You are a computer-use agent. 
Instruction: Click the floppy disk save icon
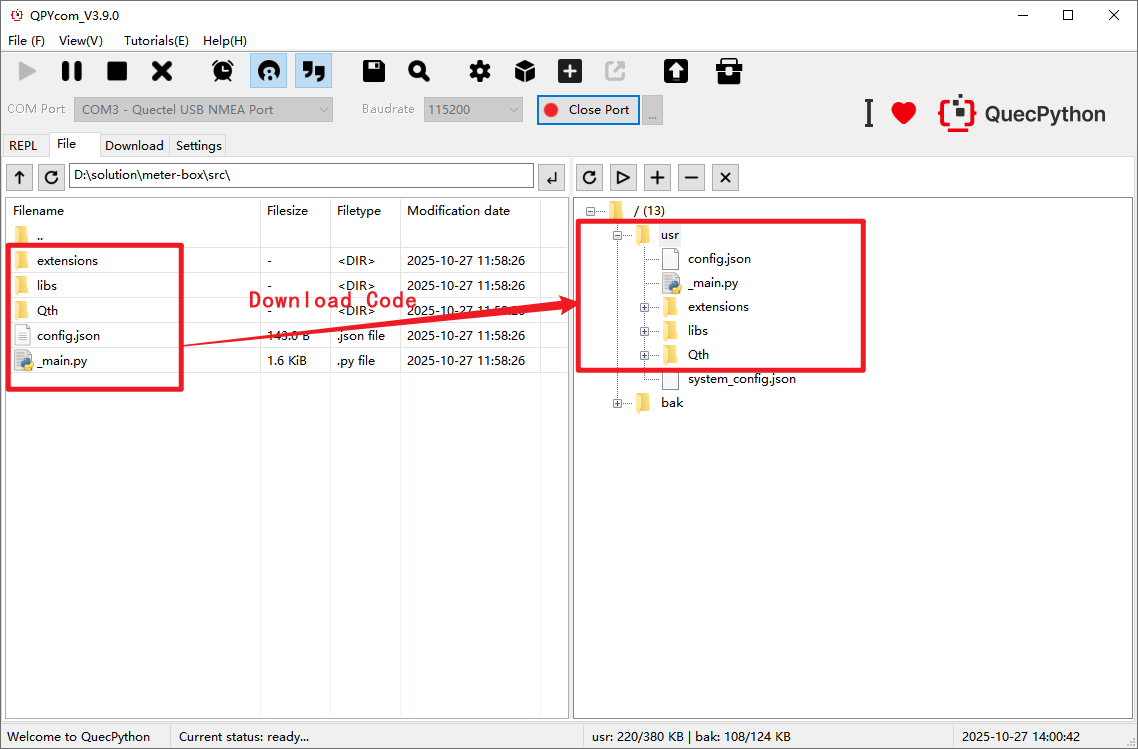(374, 71)
